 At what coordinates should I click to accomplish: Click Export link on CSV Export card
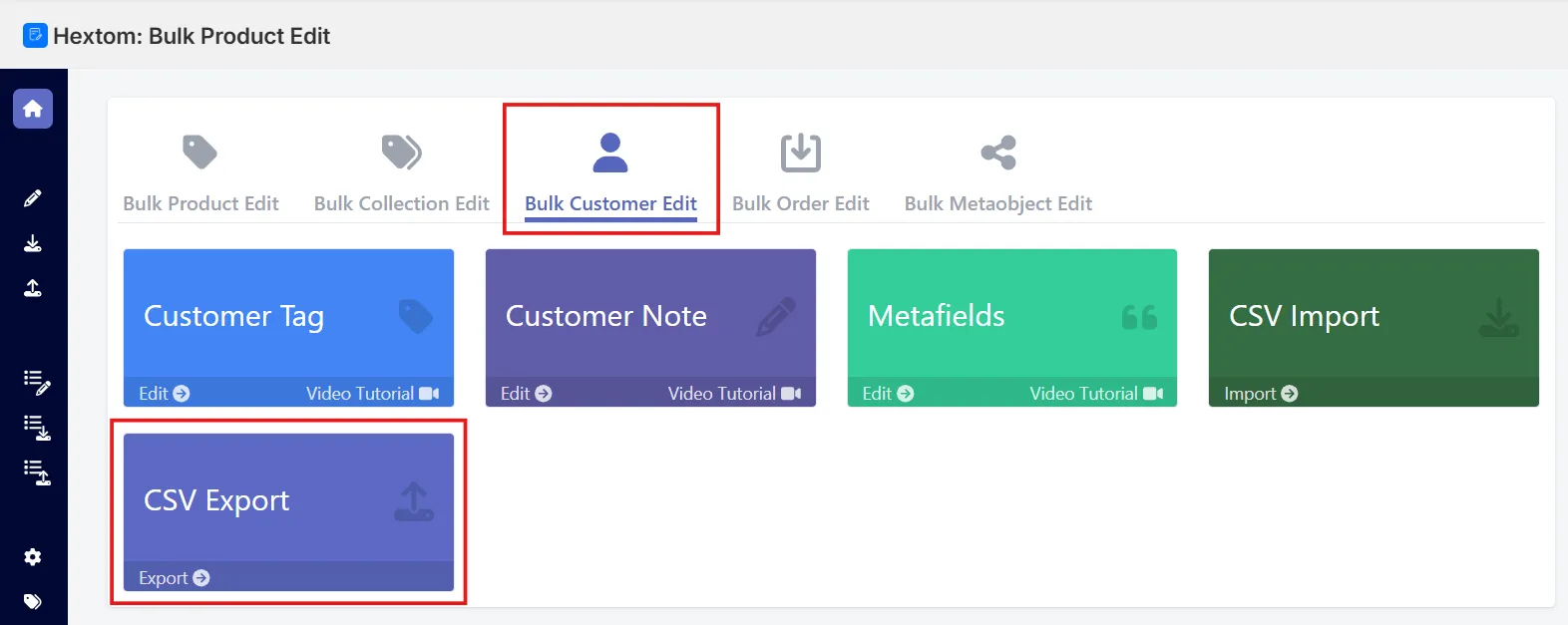pos(175,578)
